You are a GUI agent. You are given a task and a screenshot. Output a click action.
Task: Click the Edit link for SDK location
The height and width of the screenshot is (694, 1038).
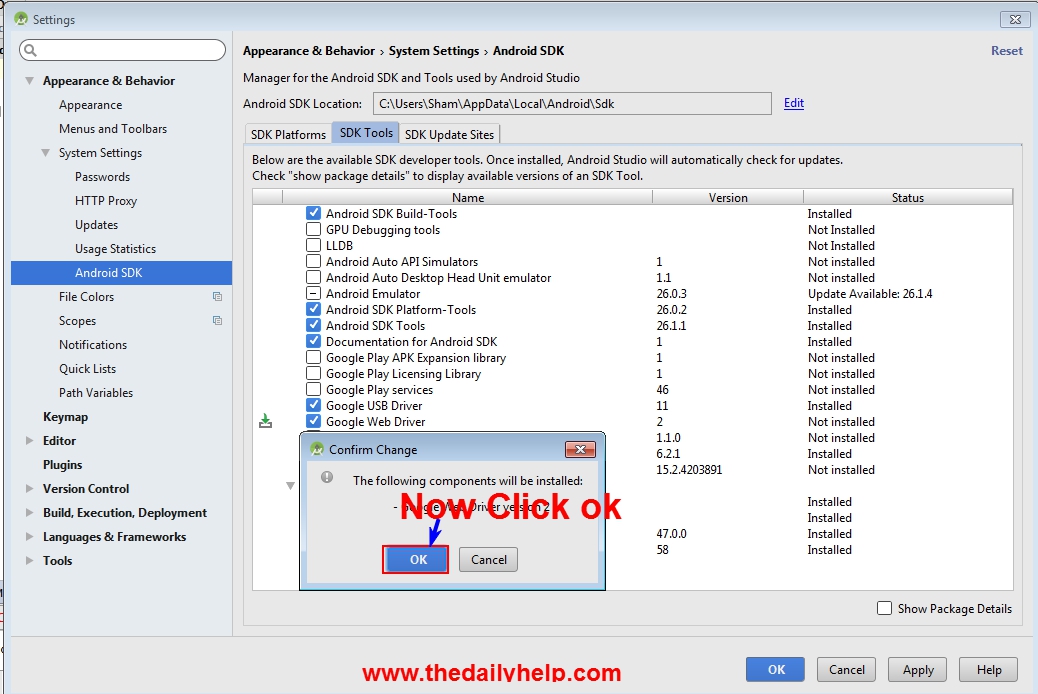(794, 103)
